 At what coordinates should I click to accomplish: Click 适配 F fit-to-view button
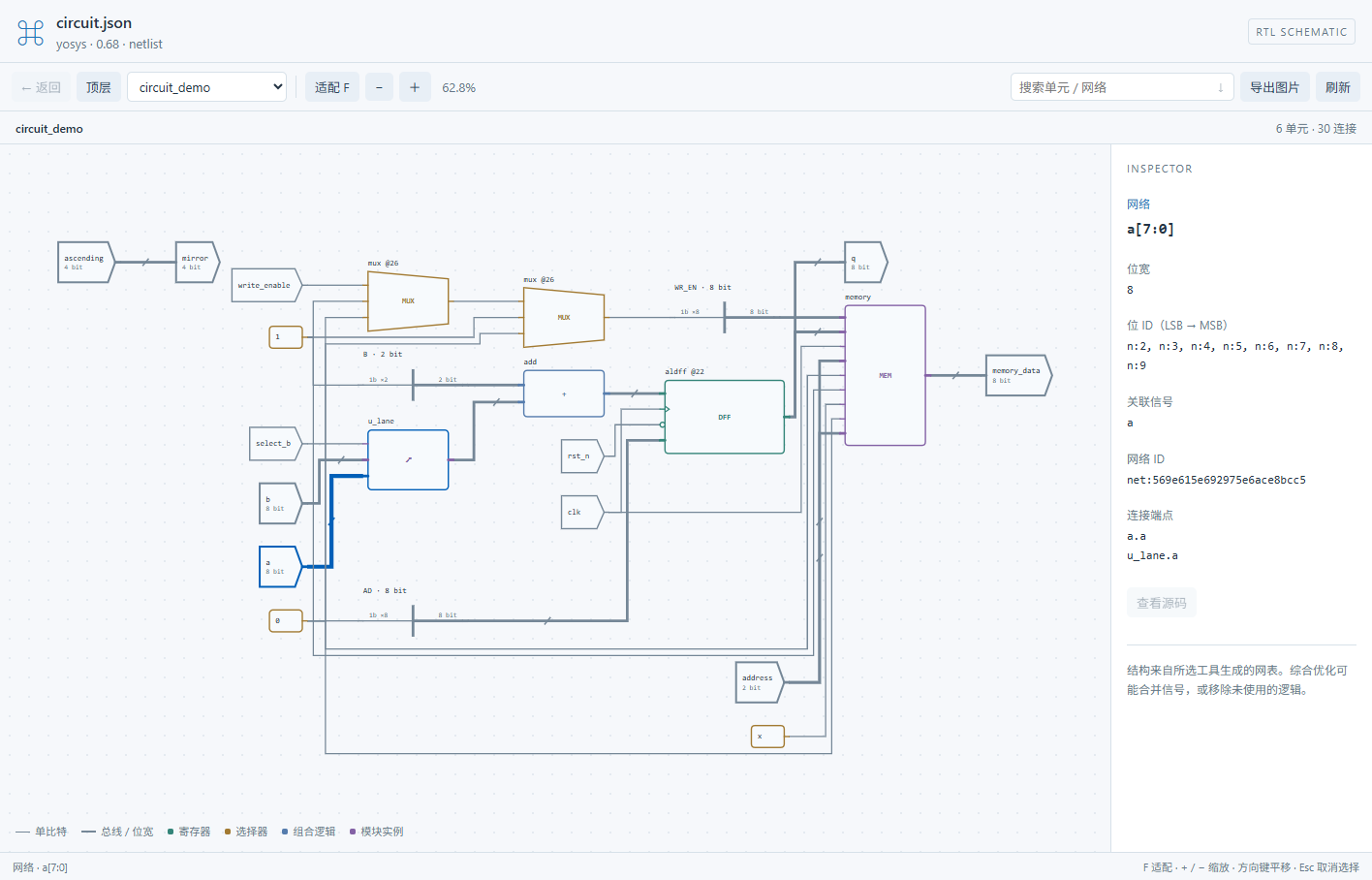332,87
